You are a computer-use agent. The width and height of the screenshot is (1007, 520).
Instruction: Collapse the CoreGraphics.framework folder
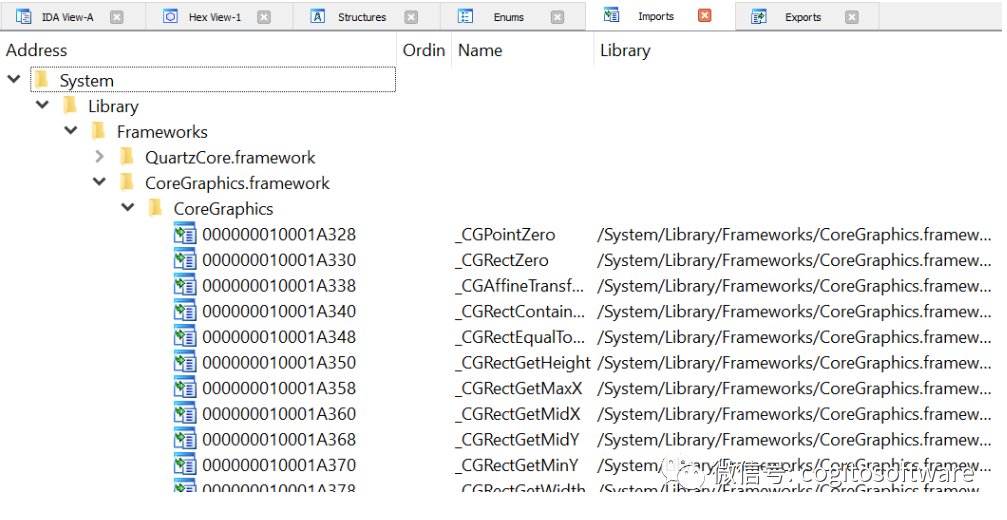(x=100, y=182)
